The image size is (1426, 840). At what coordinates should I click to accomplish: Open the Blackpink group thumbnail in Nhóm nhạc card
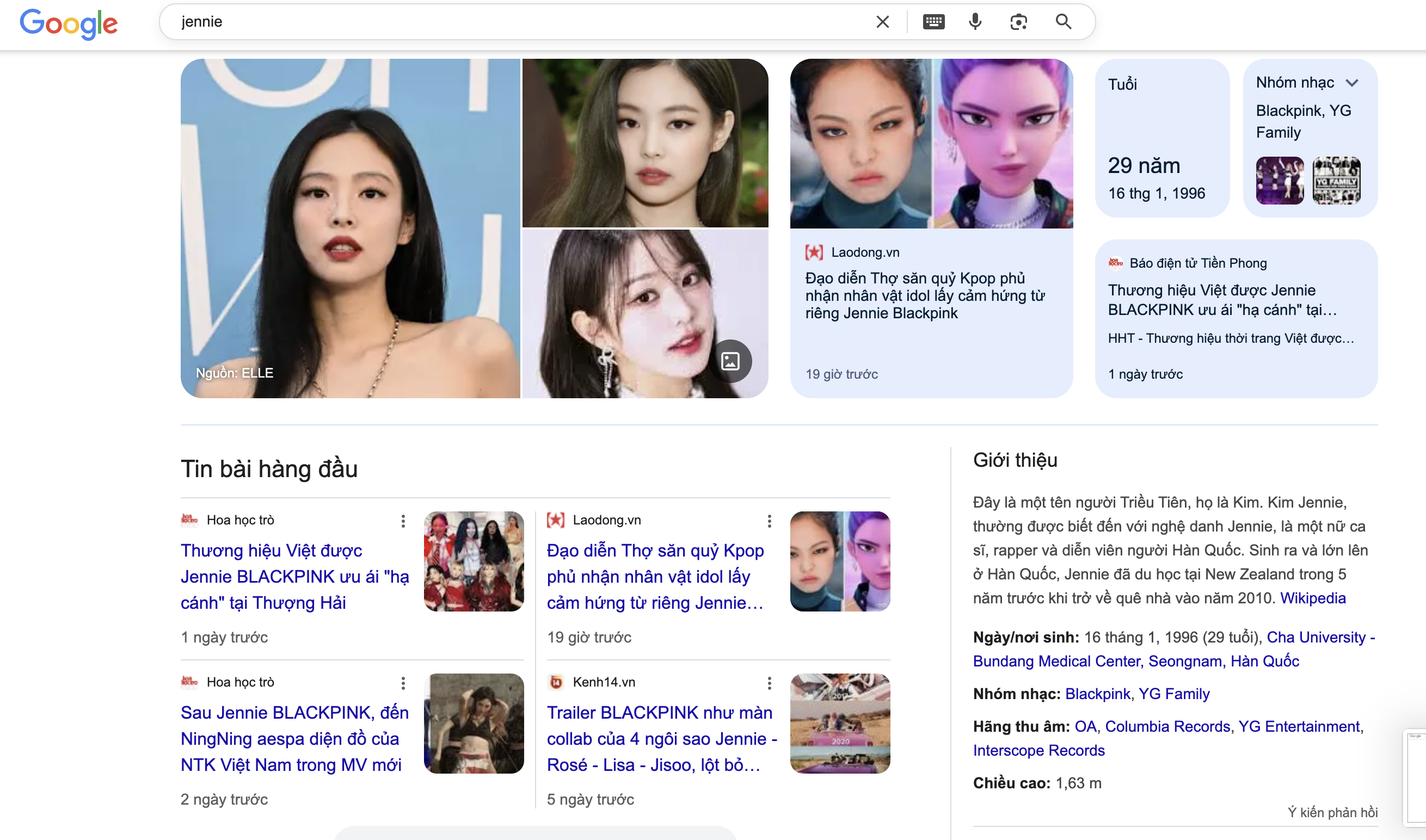click(1280, 181)
